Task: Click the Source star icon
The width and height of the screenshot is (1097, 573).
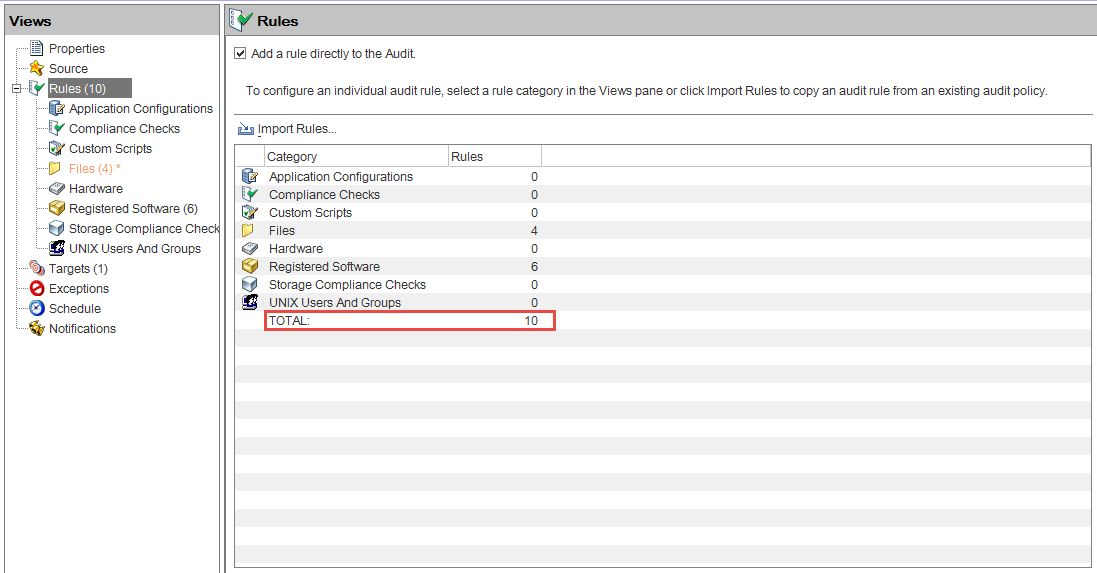Action: pyautogui.click(x=36, y=69)
